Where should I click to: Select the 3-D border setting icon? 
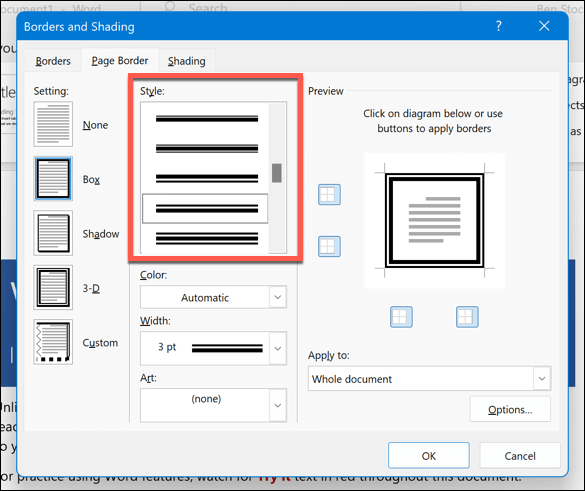pyautogui.click(x=53, y=288)
